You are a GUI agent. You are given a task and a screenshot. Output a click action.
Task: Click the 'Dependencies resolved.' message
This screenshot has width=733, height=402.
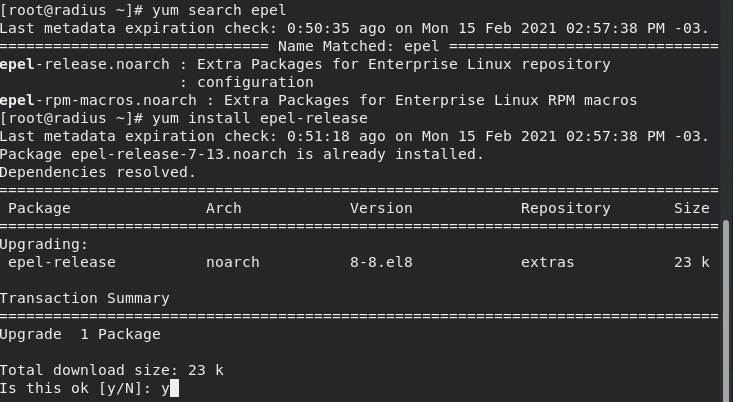(x=97, y=172)
